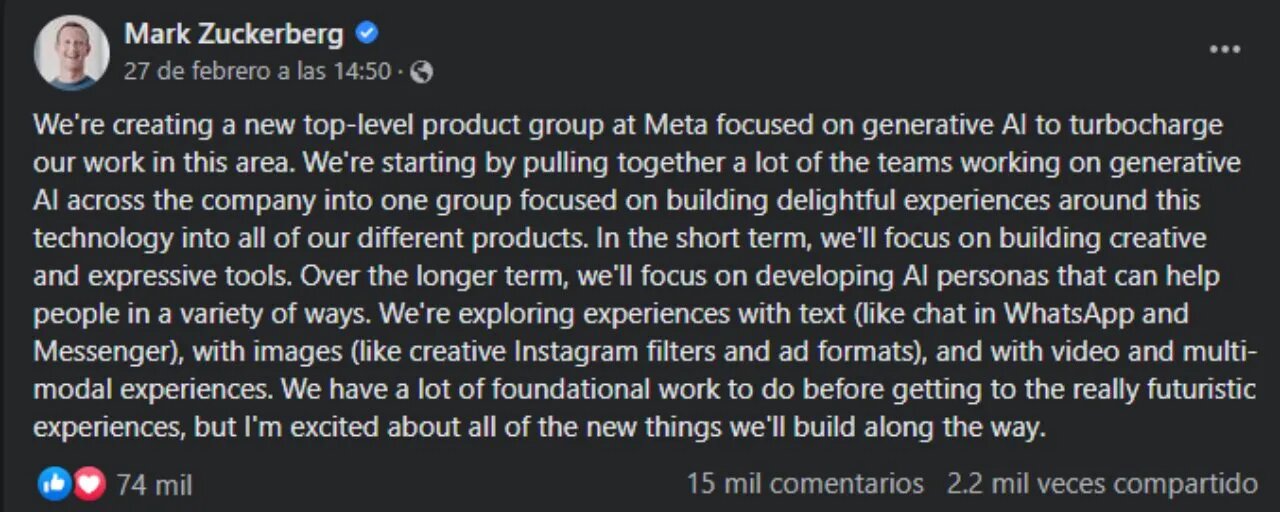Screen dimensions: 1280x512
Task: Open the 74 mil reactions list
Action: (x=154, y=486)
